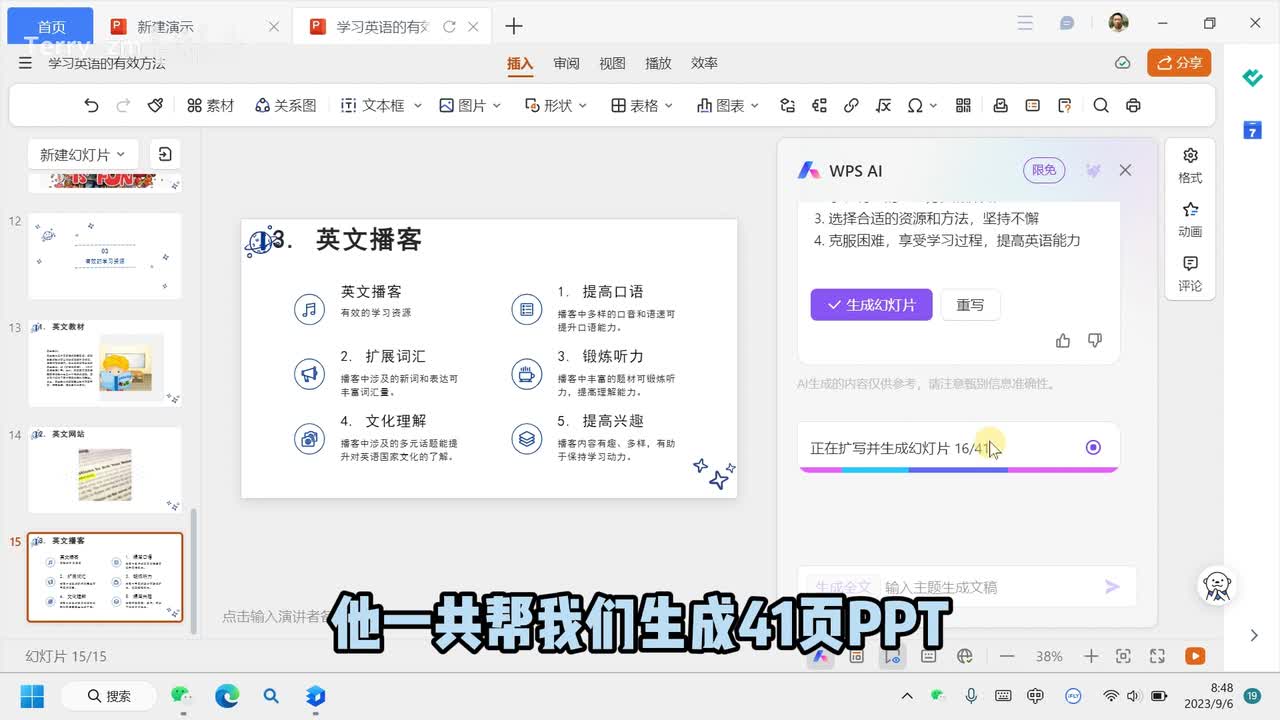This screenshot has width=1280, height=720.
Task: Click the 重写 rewrite button
Action: click(970, 305)
